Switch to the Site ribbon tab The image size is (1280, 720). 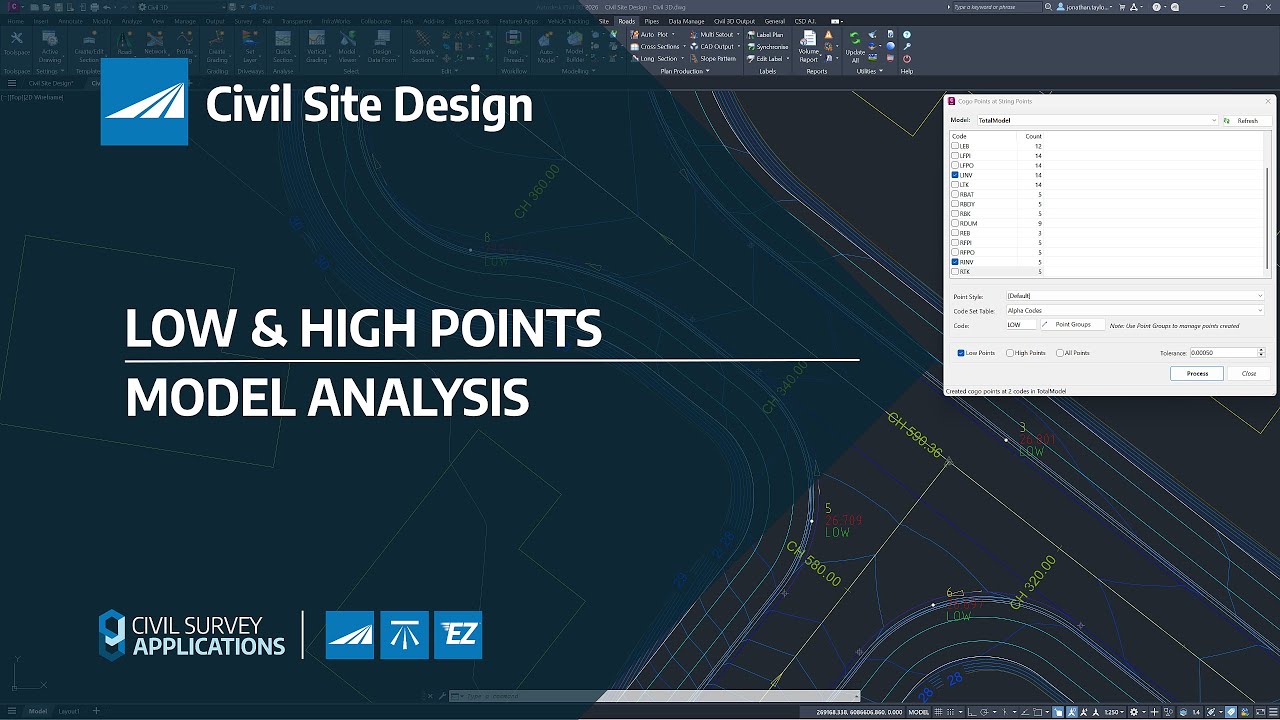click(x=604, y=21)
